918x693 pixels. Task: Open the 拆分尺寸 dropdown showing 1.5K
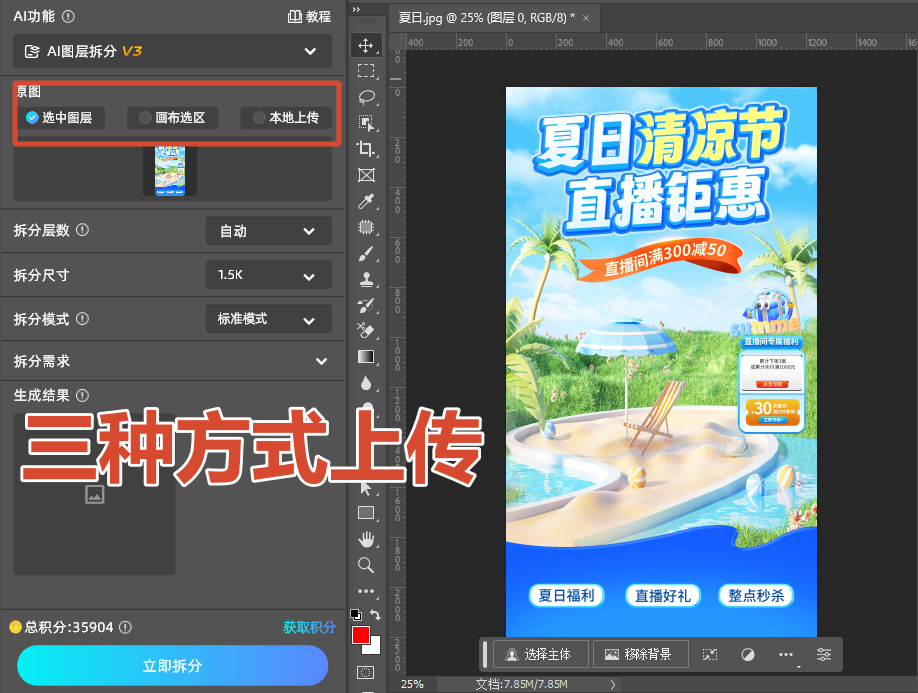pyautogui.click(x=269, y=275)
